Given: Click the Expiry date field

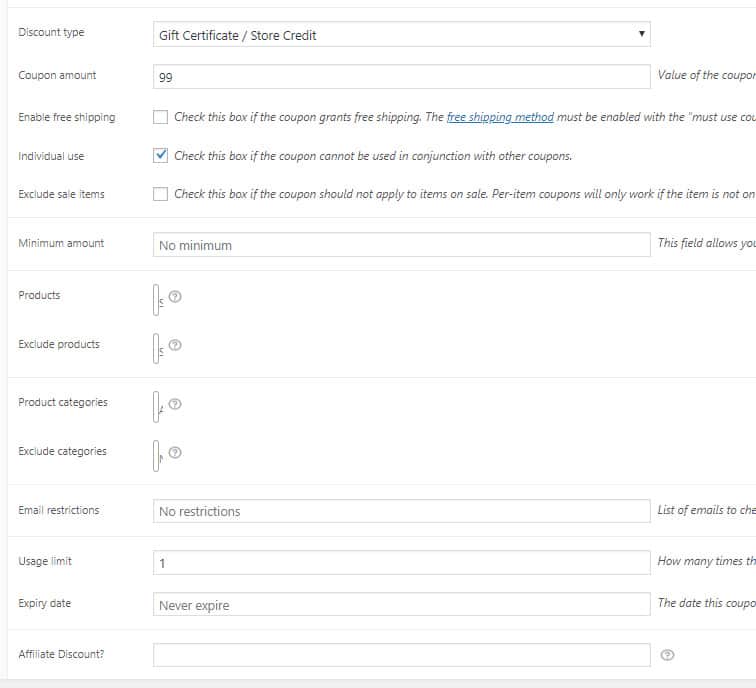Looking at the screenshot, I should [x=401, y=605].
